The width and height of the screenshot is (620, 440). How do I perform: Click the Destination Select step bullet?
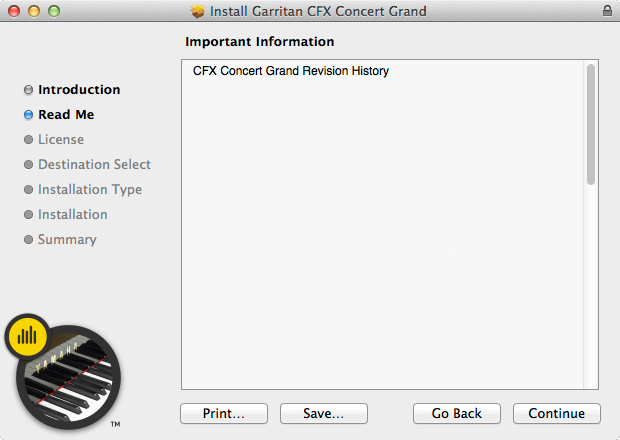click(x=28, y=164)
